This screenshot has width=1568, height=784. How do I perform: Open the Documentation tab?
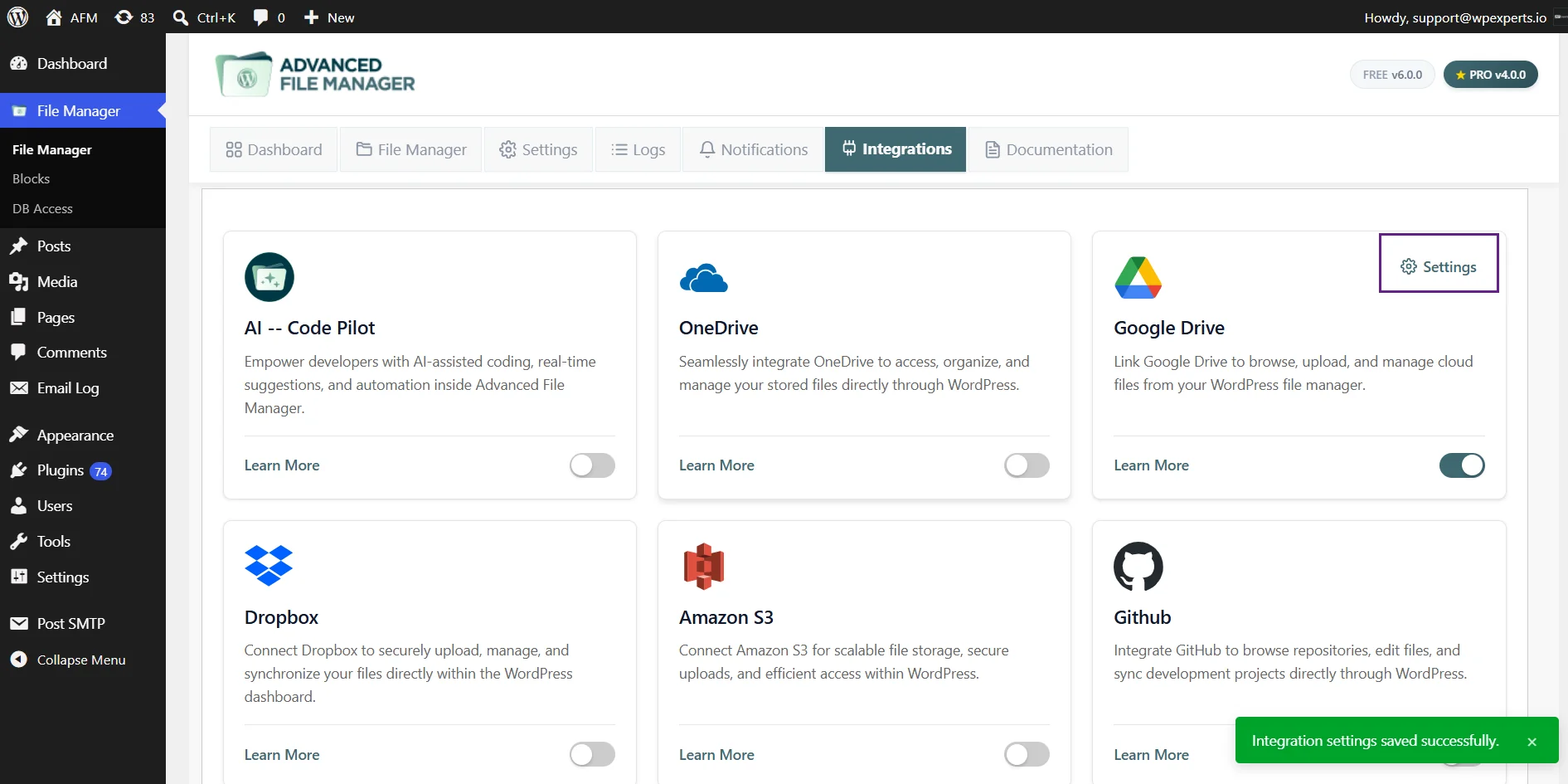click(1049, 149)
